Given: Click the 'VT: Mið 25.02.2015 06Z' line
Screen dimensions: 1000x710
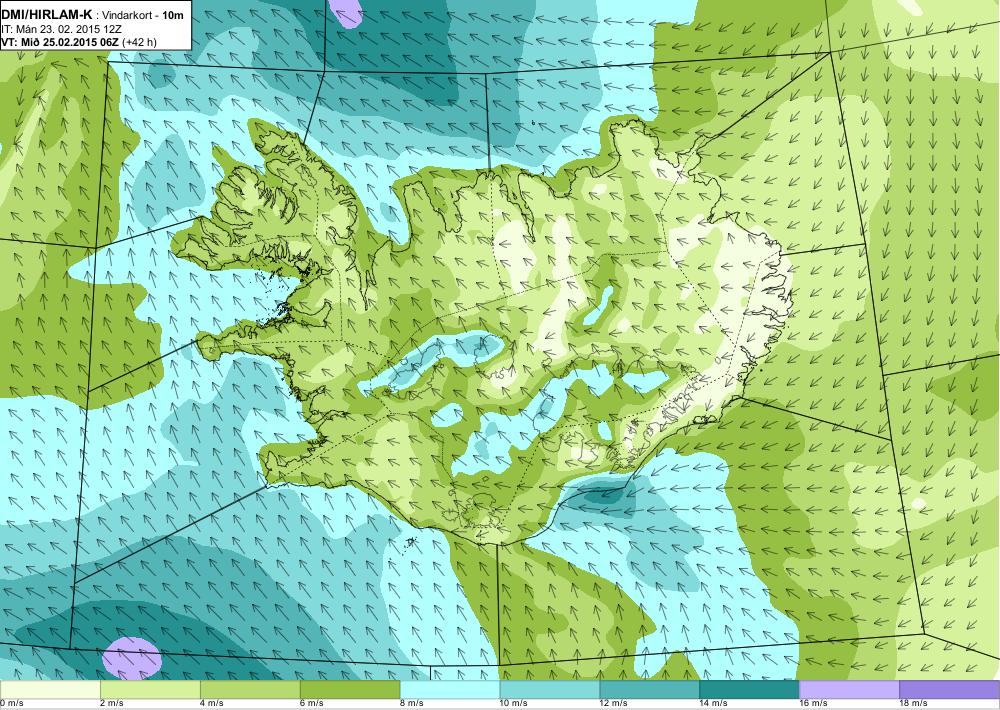Looking at the screenshot, I should click(x=60, y=42).
